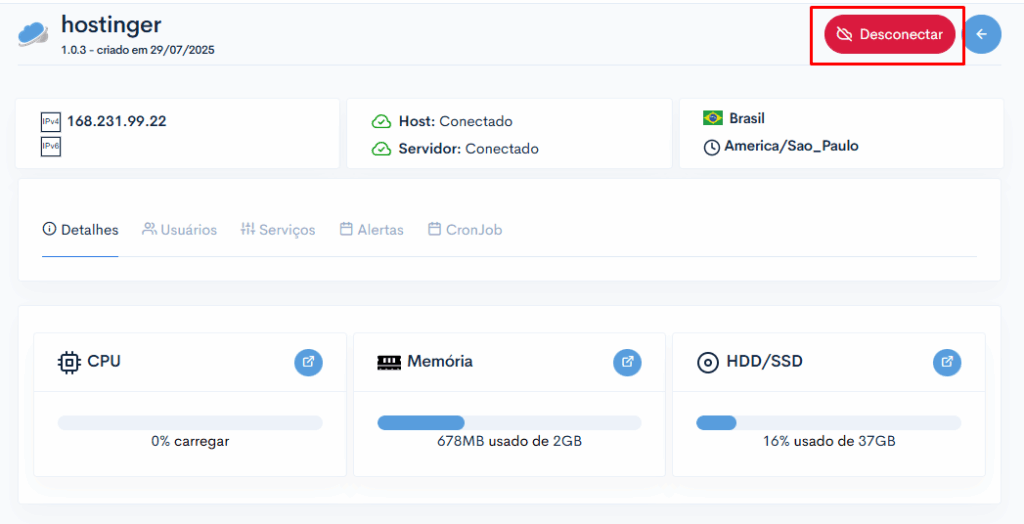Click the hostinger cloud logo icon
This screenshot has width=1024, height=524.
click(33, 34)
